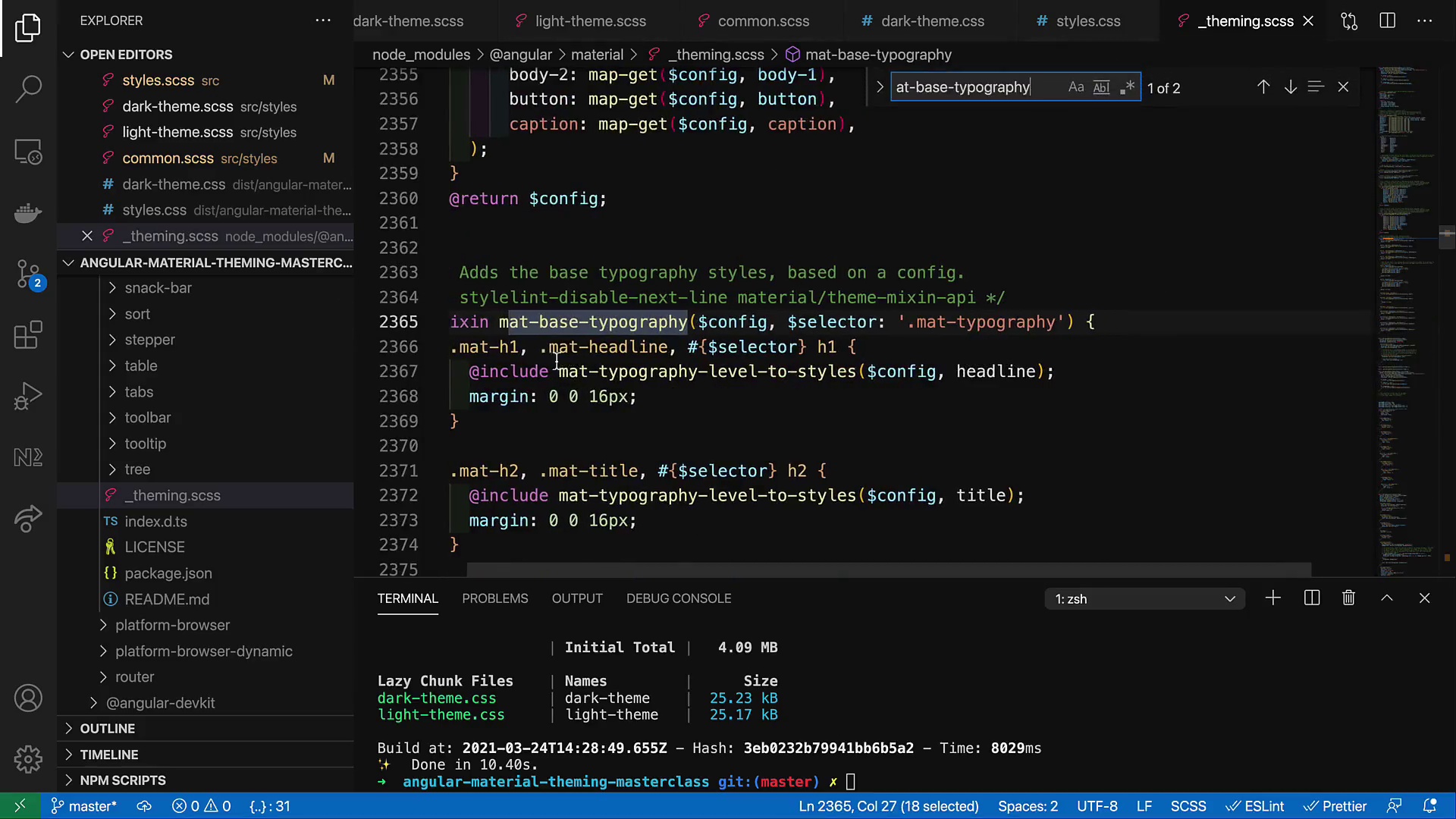This screenshot has width=1456, height=819.
Task: Close _theming.scss in open editors list
Action: 87,236
